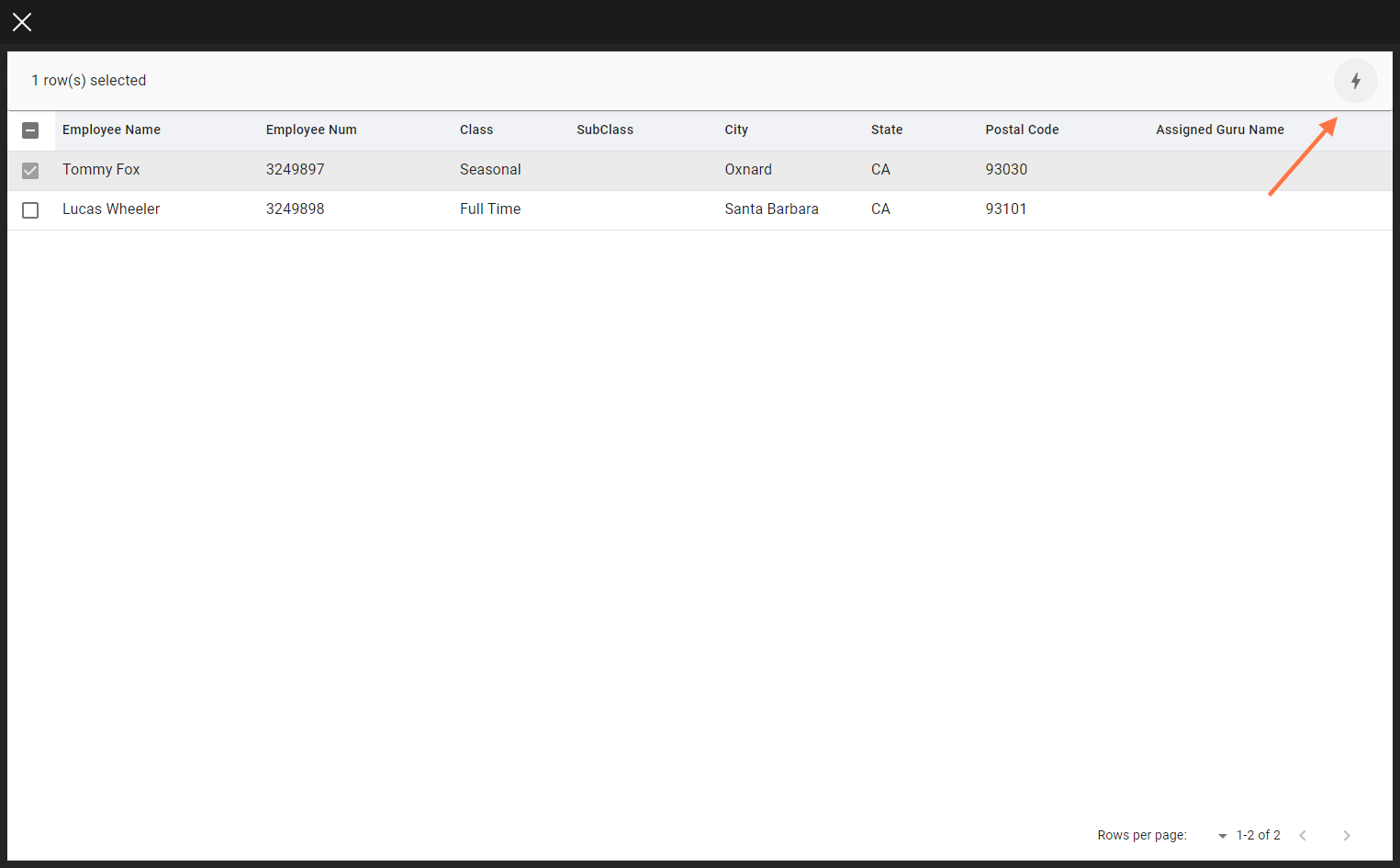Image resolution: width=1400 pixels, height=868 pixels.
Task: Close the dialog with the X icon
Action: 22,22
